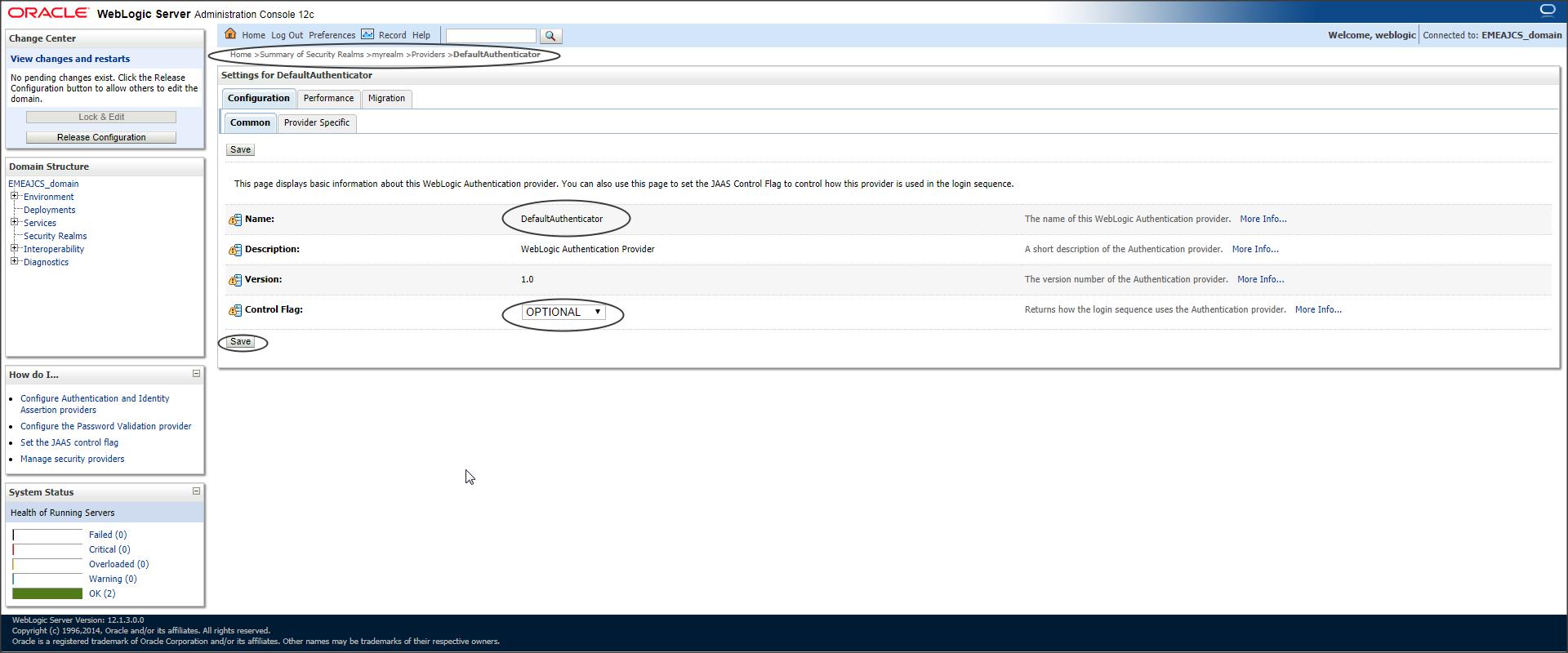Open More Info for Control Flag

(x=1318, y=309)
